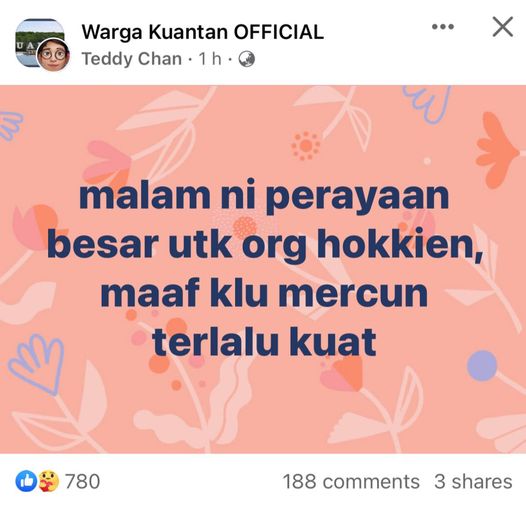Tap the text line "maaf klu mercun"
This screenshot has height=506, width=526.
(x=264, y=293)
